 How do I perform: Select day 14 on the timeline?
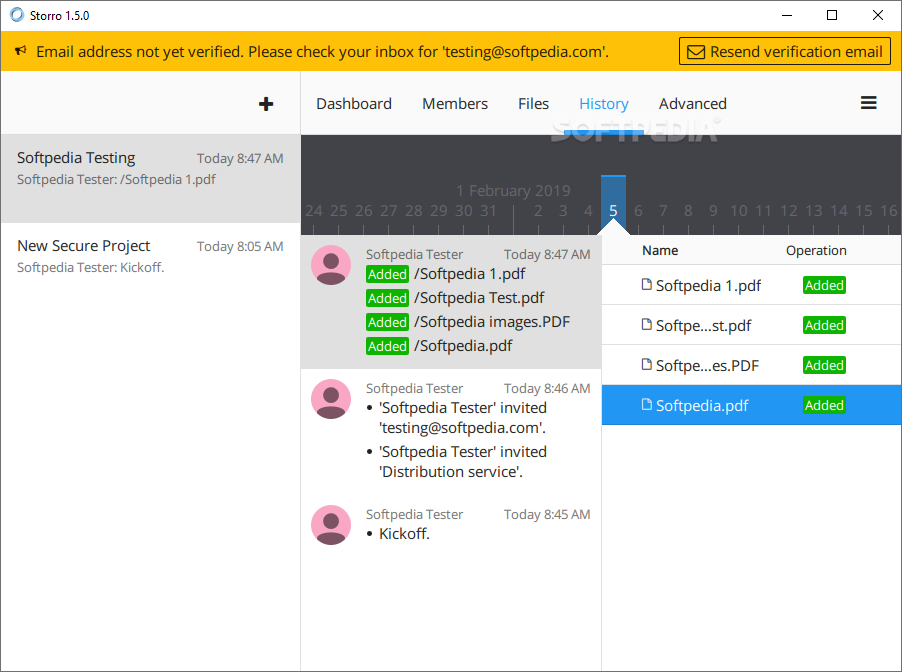pyautogui.click(x=839, y=211)
